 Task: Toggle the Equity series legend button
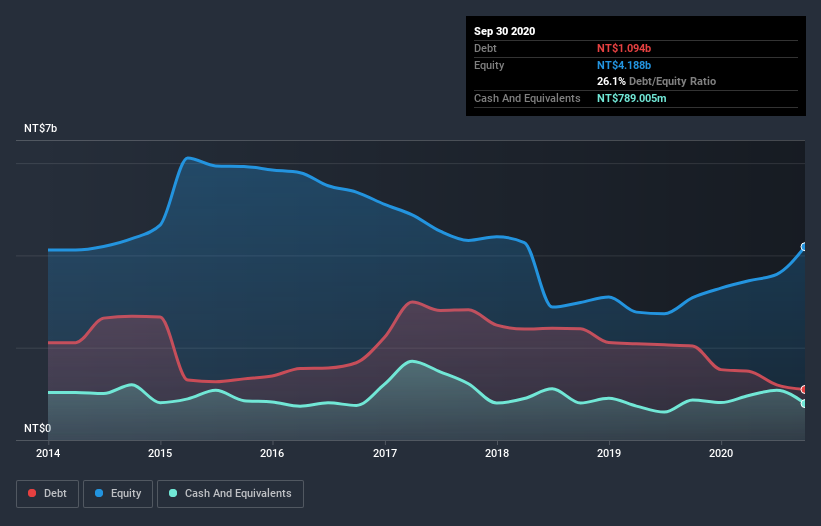point(118,494)
